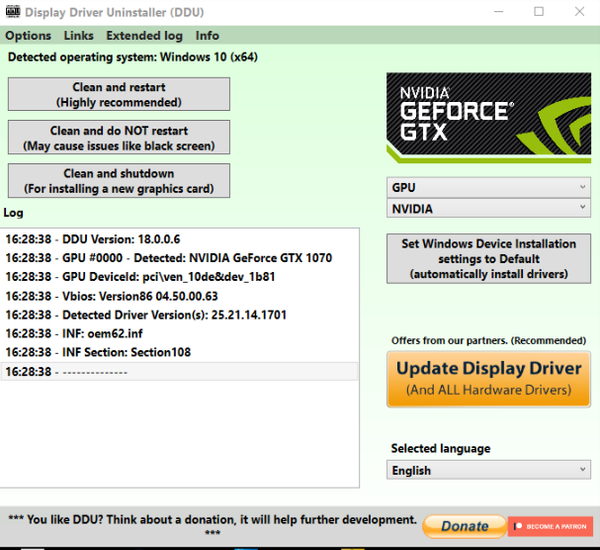Open the Links menu
The width and height of the screenshot is (600, 550).
pyautogui.click(x=78, y=36)
